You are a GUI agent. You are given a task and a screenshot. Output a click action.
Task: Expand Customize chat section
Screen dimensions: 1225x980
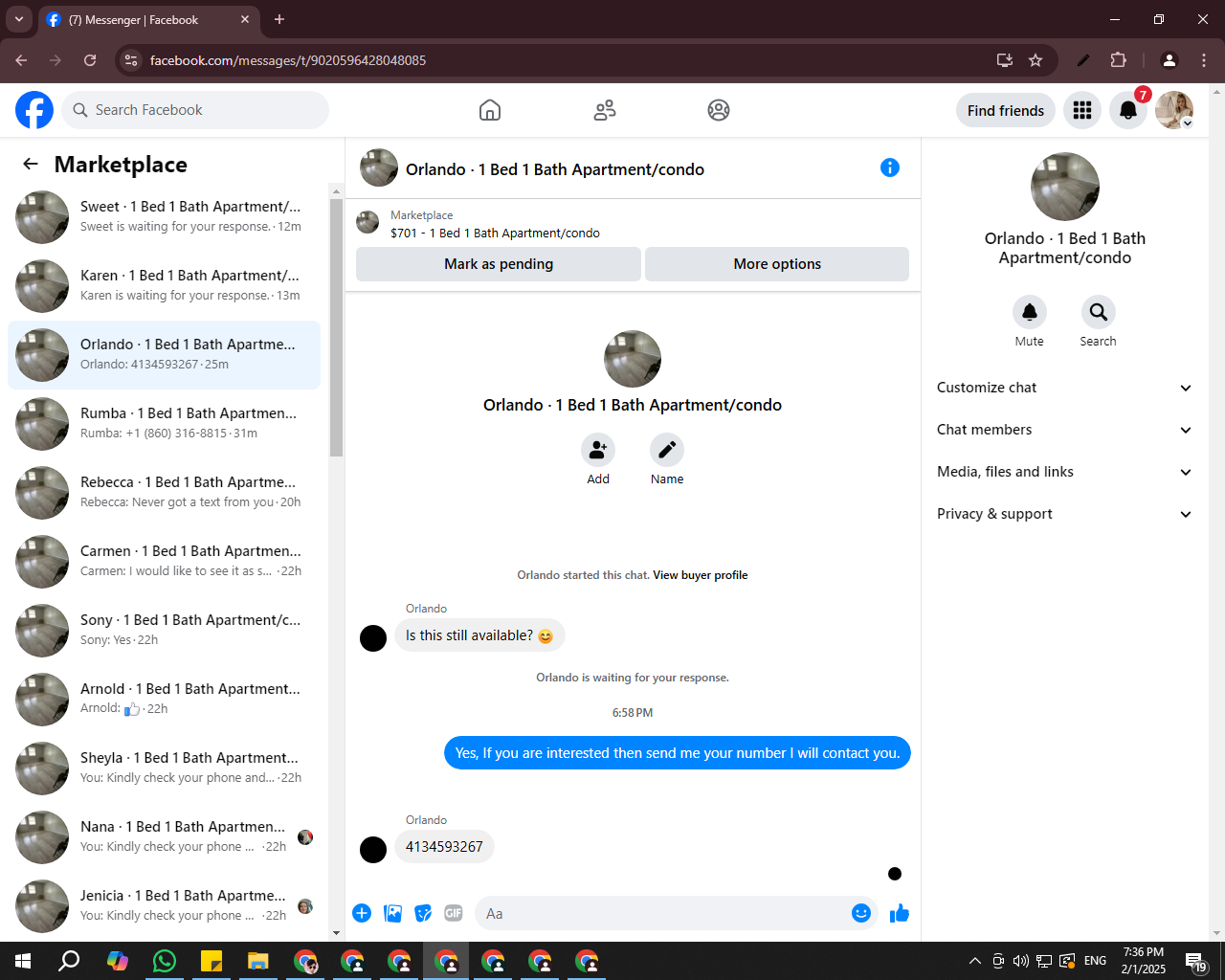click(1064, 388)
